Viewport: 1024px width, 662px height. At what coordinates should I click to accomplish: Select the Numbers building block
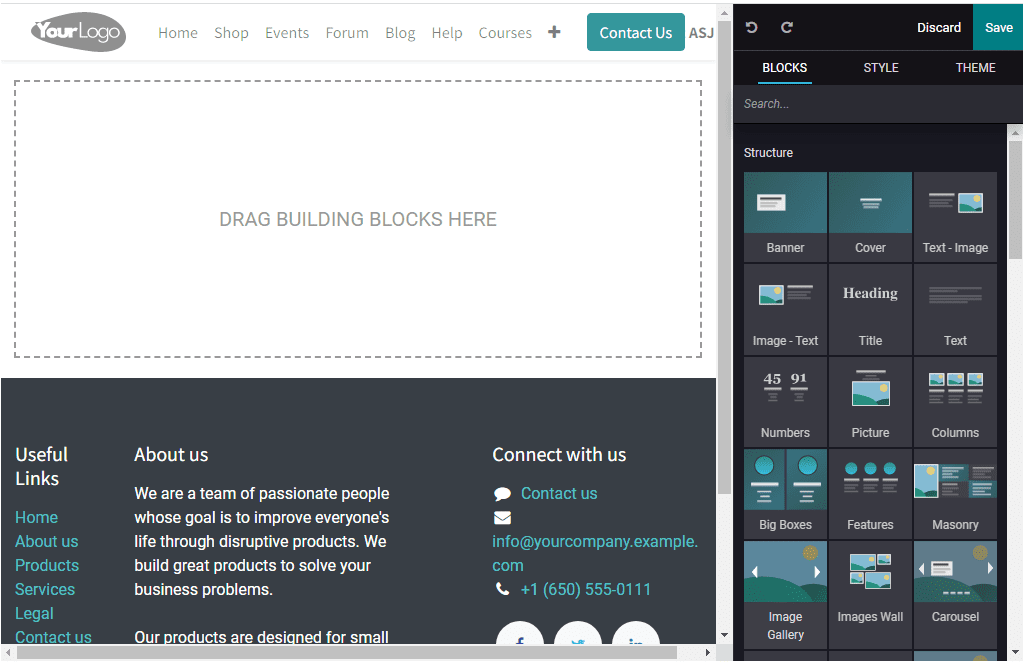click(x=785, y=400)
